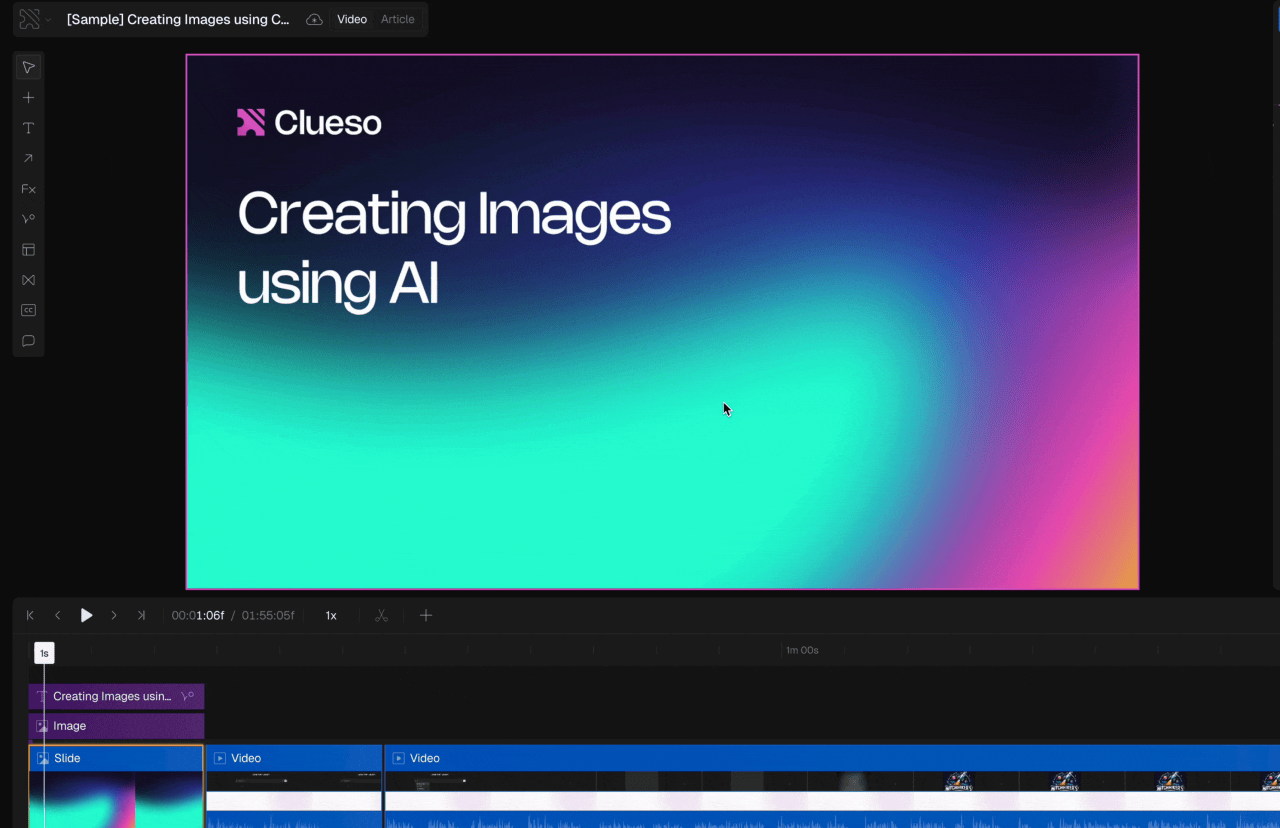Open the animation path tool in sidebar
Image resolution: width=1280 pixels, height=828 pixels.
click(x=28, y=219)
